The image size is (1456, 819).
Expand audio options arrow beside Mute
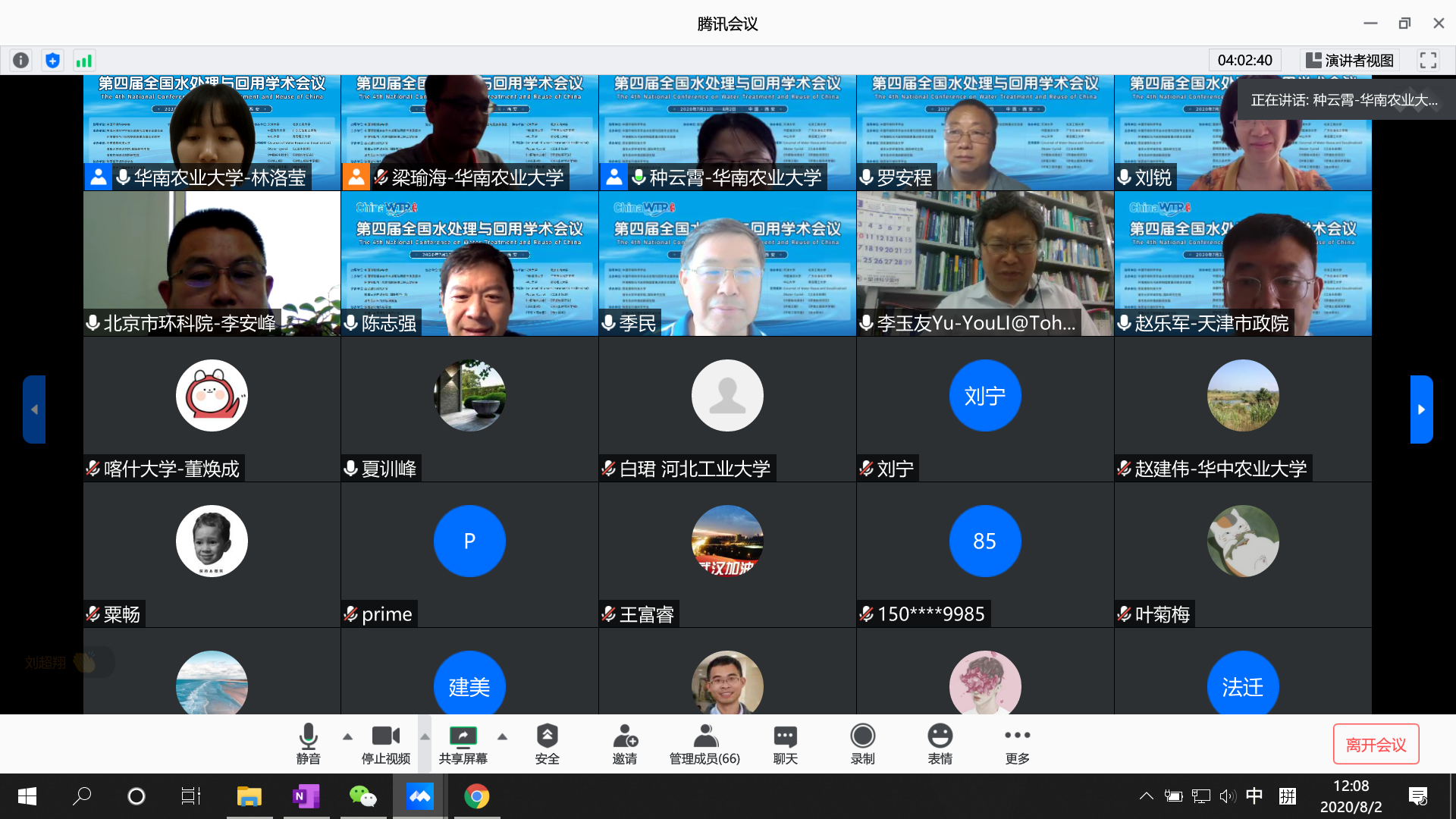[x=347, y=736]
